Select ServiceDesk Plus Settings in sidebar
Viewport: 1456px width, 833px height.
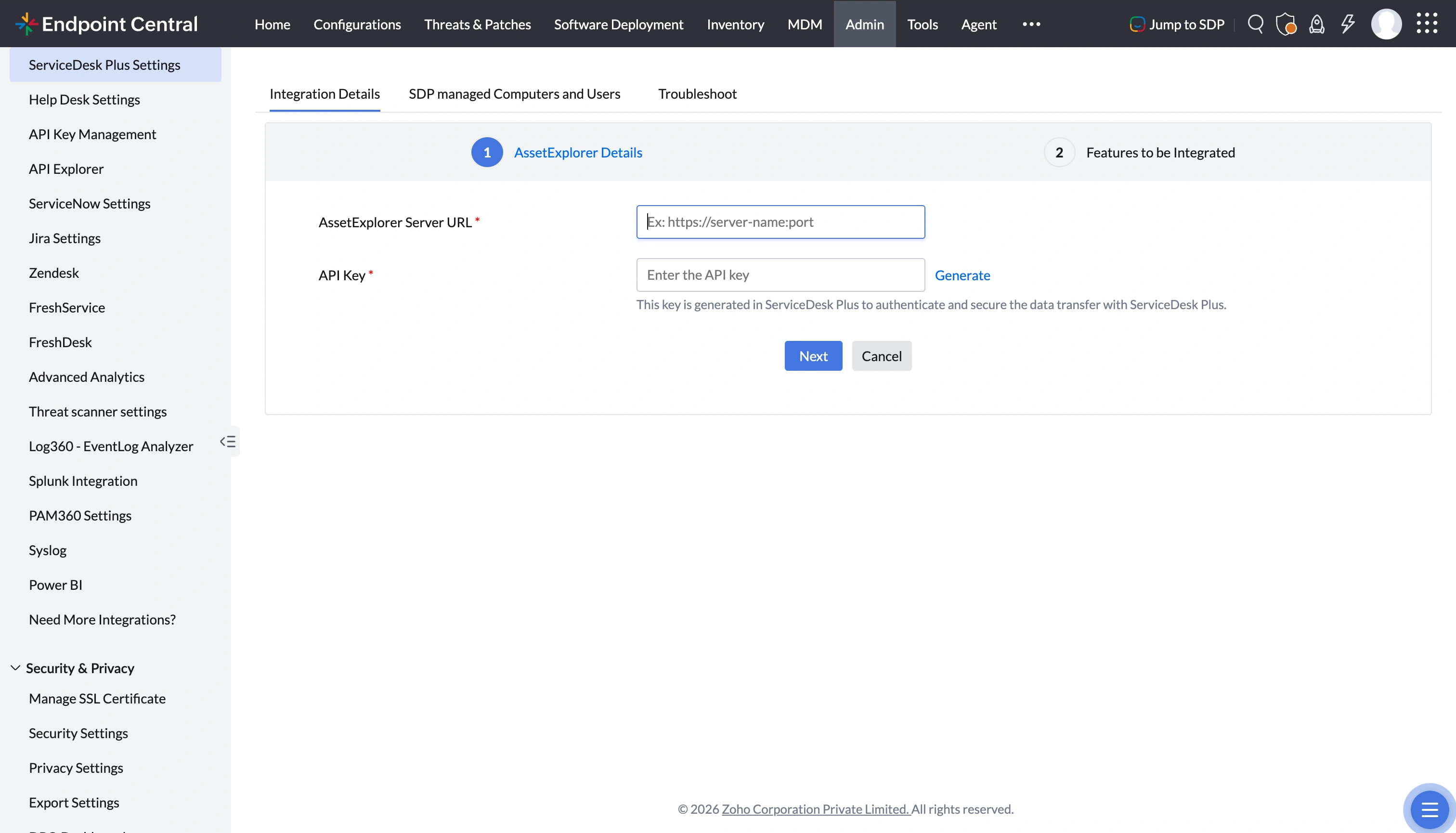pyautogui.click(x=115, y=65)
